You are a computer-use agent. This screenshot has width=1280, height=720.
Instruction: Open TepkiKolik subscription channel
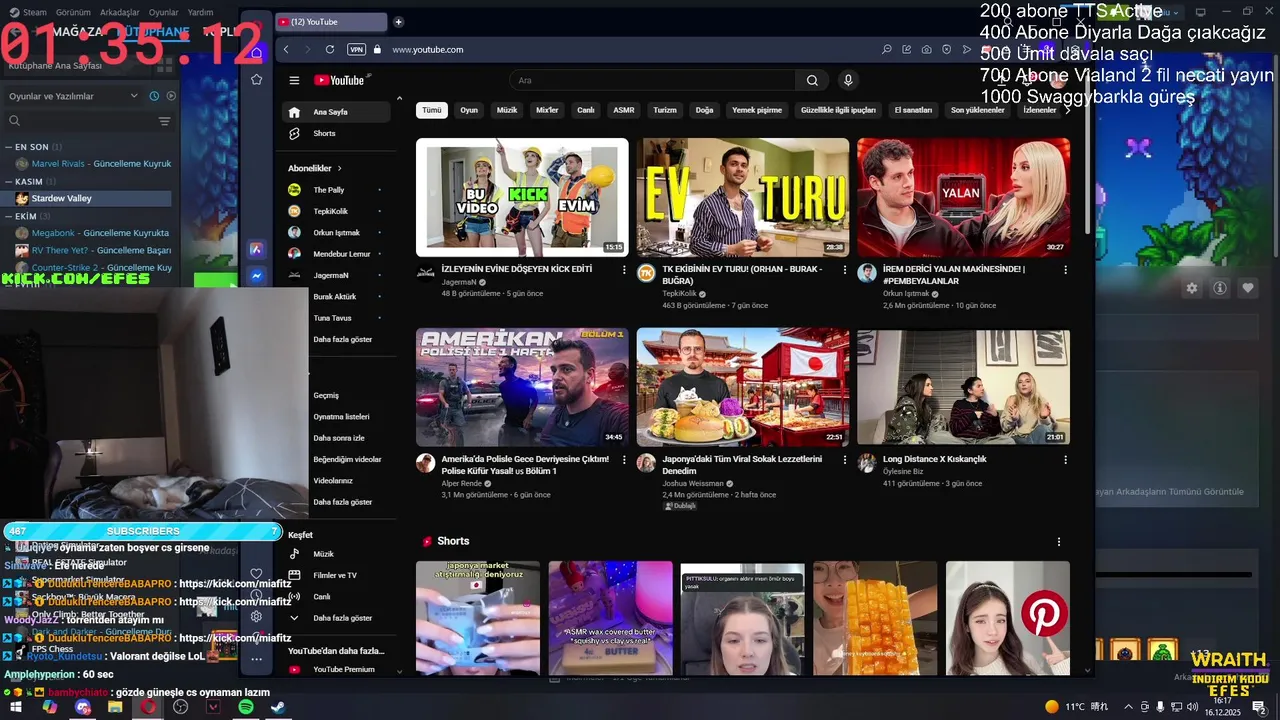click(x=337, y=211)
